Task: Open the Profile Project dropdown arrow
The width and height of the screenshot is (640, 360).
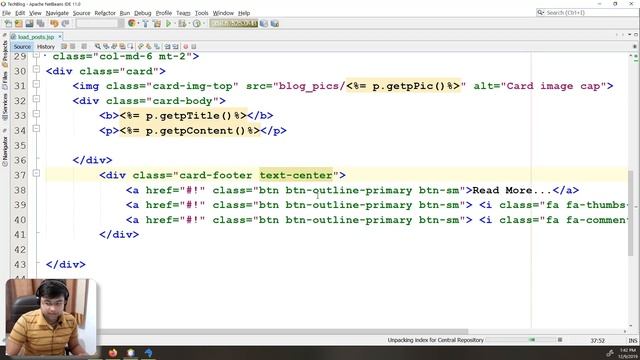Action: 204,24
